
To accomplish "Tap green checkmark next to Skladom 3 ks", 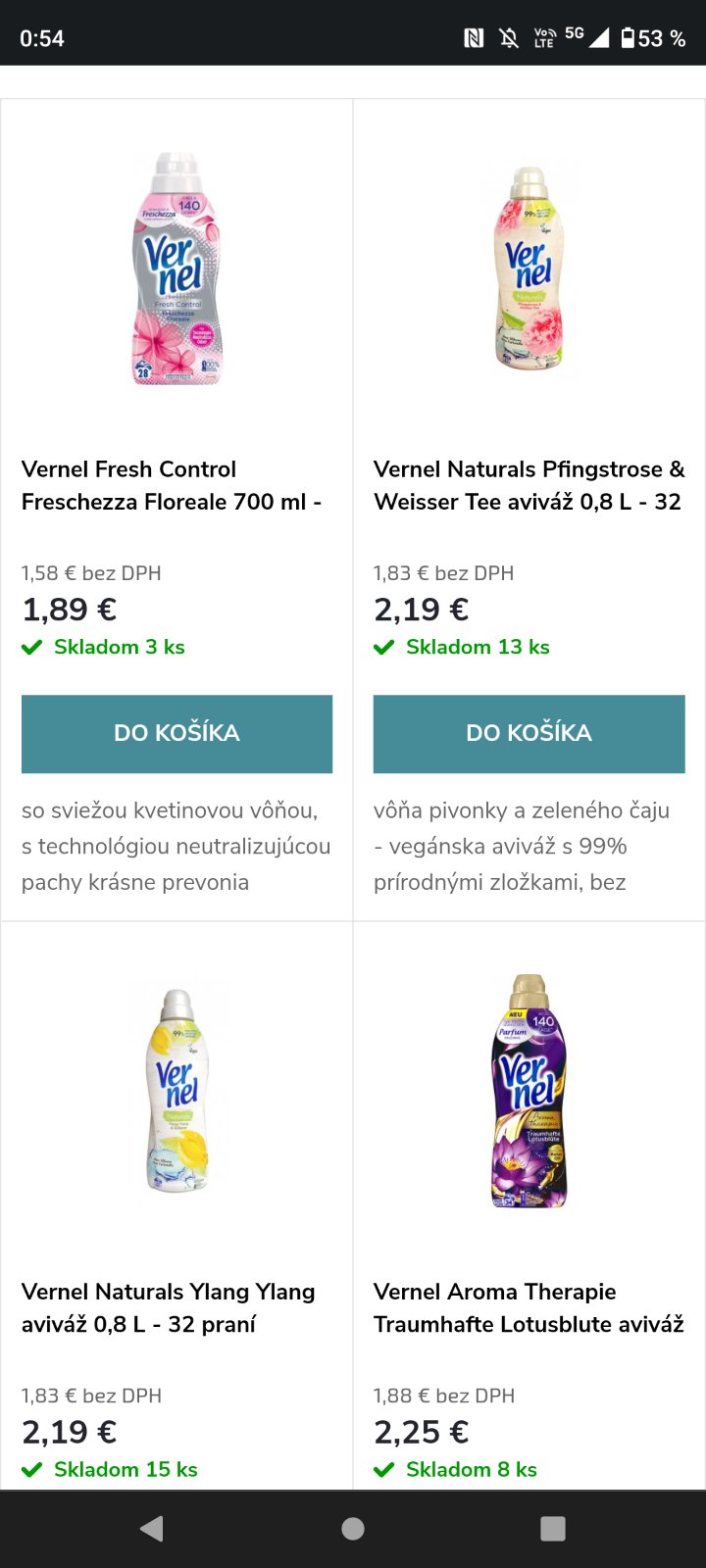I will pos(32,647).
